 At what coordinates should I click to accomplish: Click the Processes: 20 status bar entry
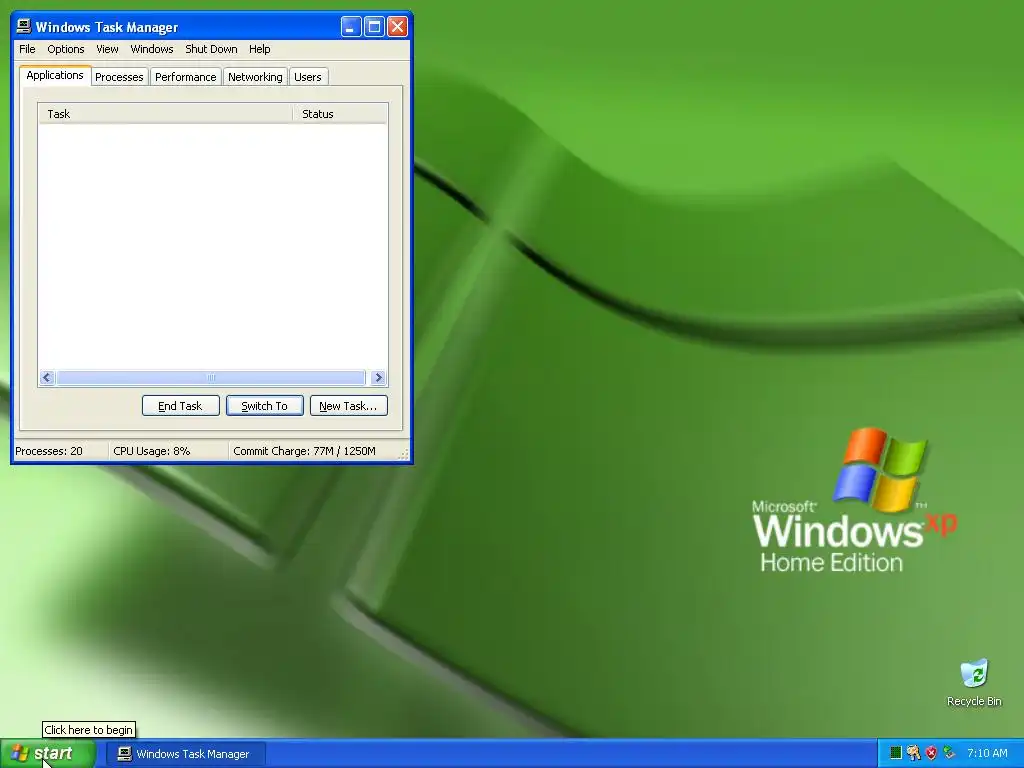tap(49, 451)
